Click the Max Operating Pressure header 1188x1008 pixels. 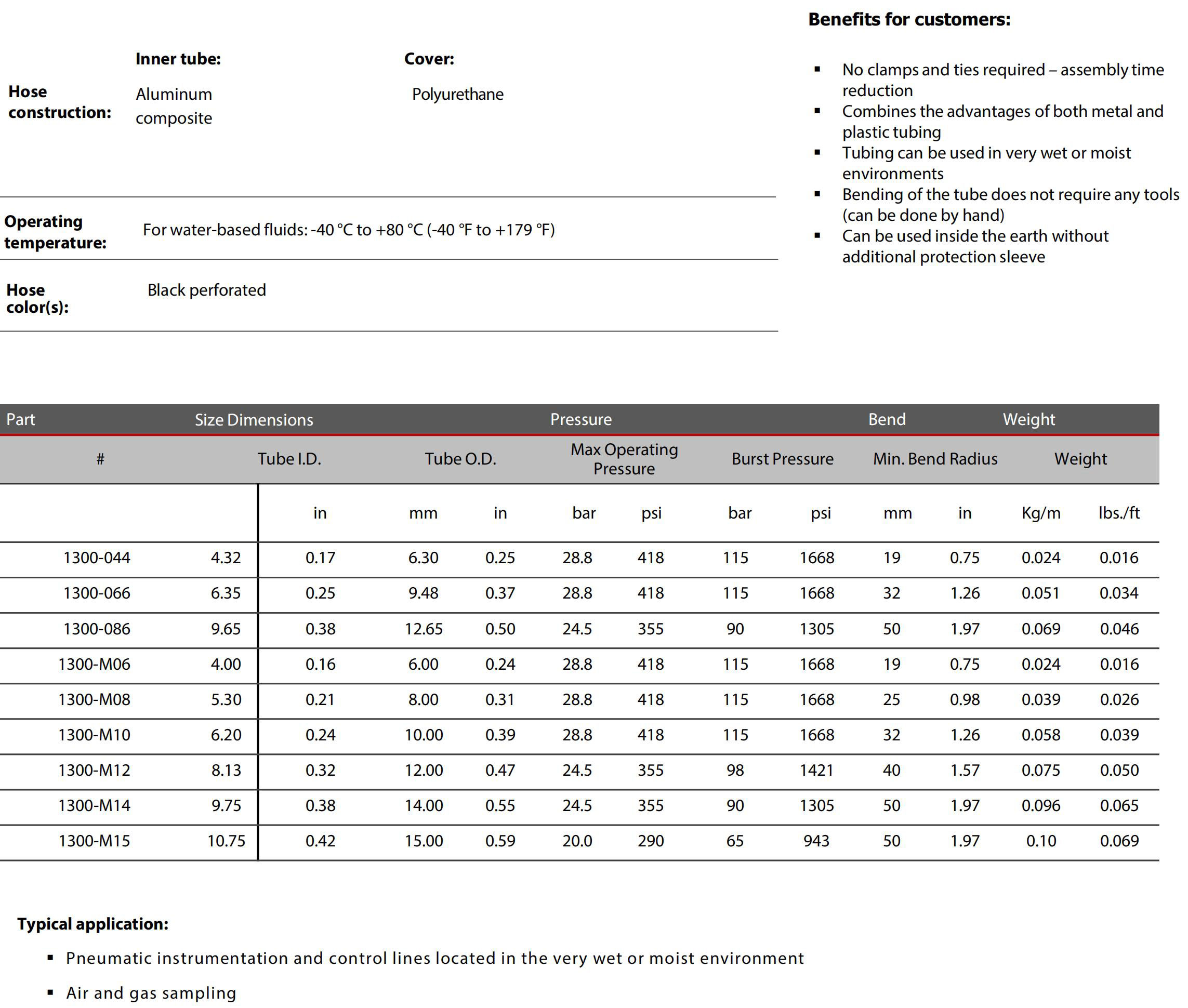pyautogui.click(x=624, y=459)
